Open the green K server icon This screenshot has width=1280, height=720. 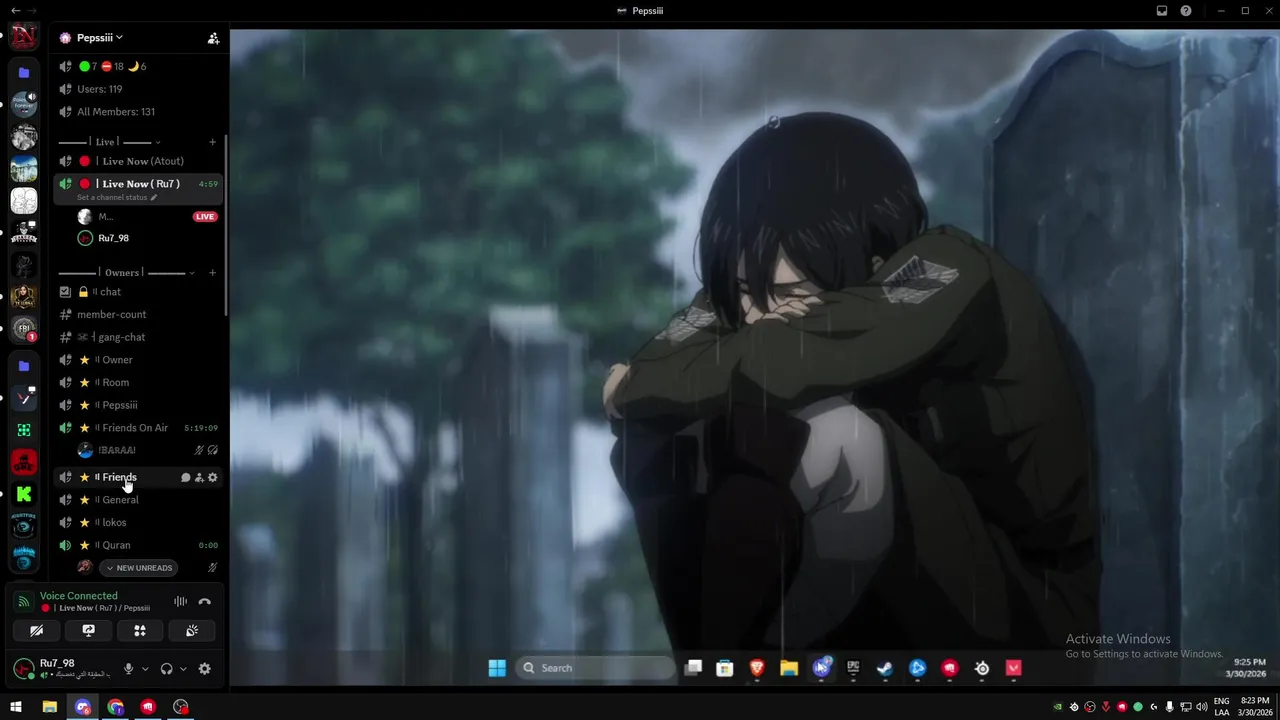click(24, 494)
